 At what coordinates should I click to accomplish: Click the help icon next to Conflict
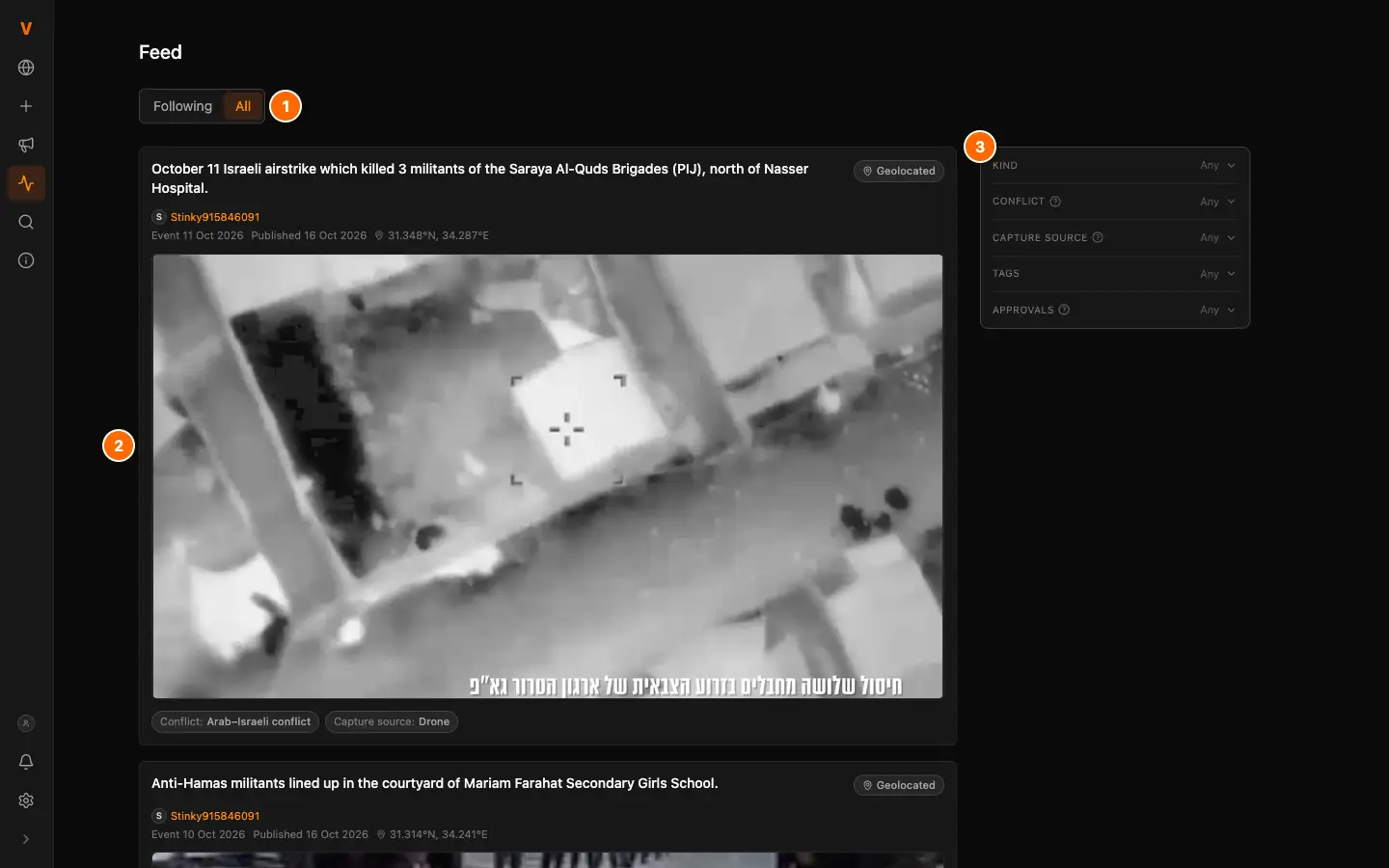point(1055,202)
